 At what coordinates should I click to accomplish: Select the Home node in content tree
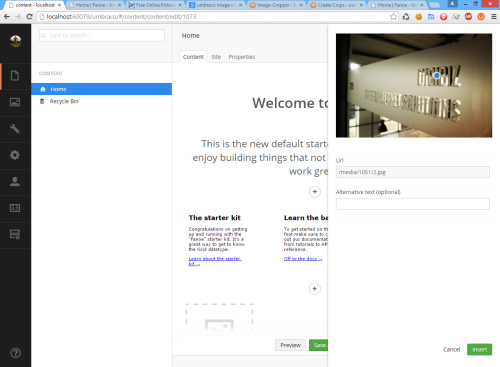(x=102, y=89)
